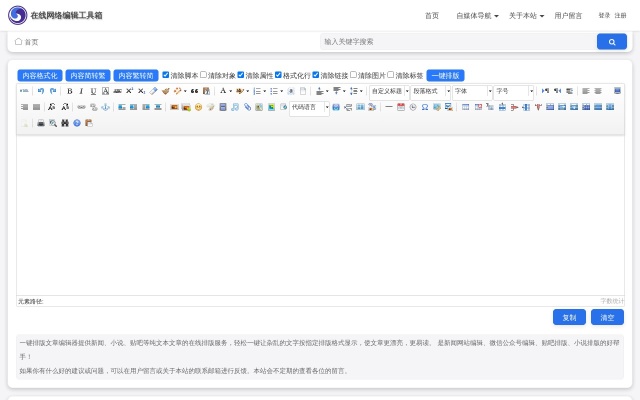Screen dimensions: 640x400
Task: Apply underline using the U icon
Action: [93, 91]
